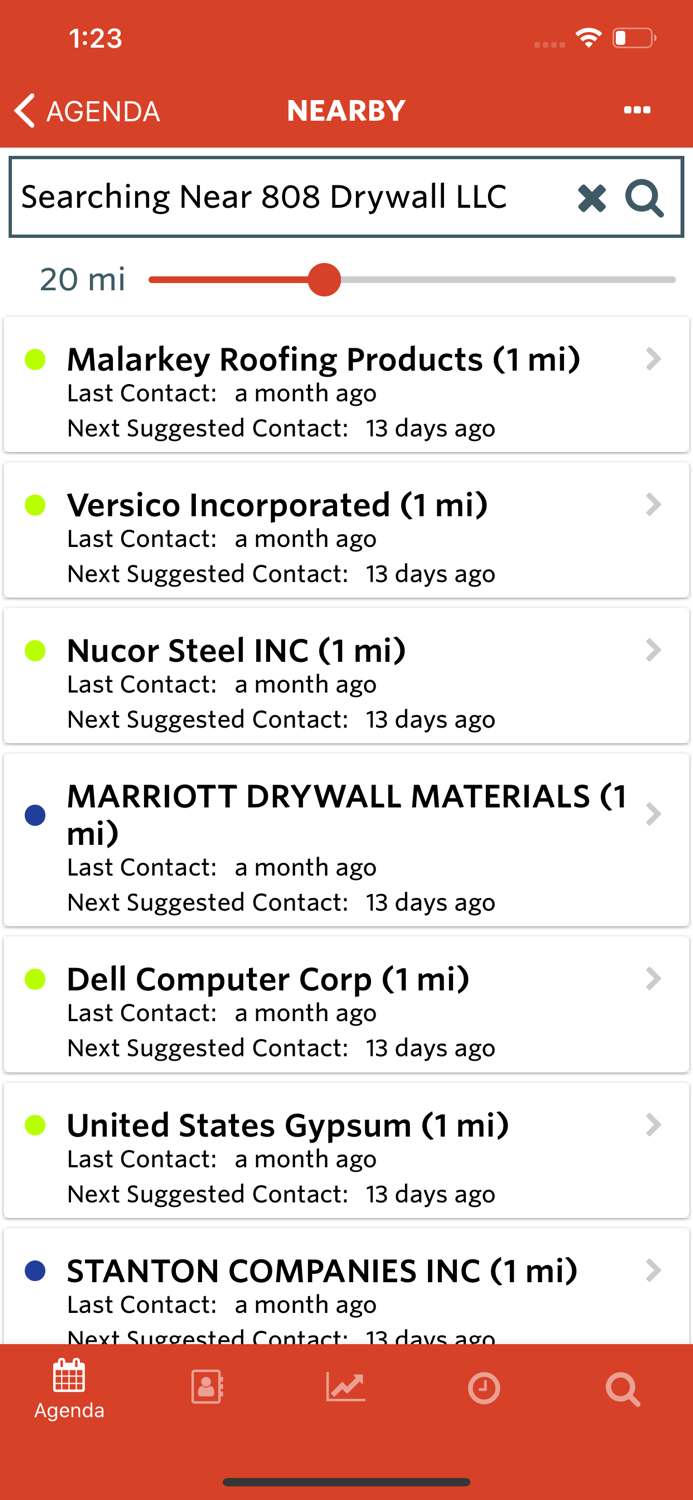Trigger search with the magnifier icon in search bar

(644, 197)
